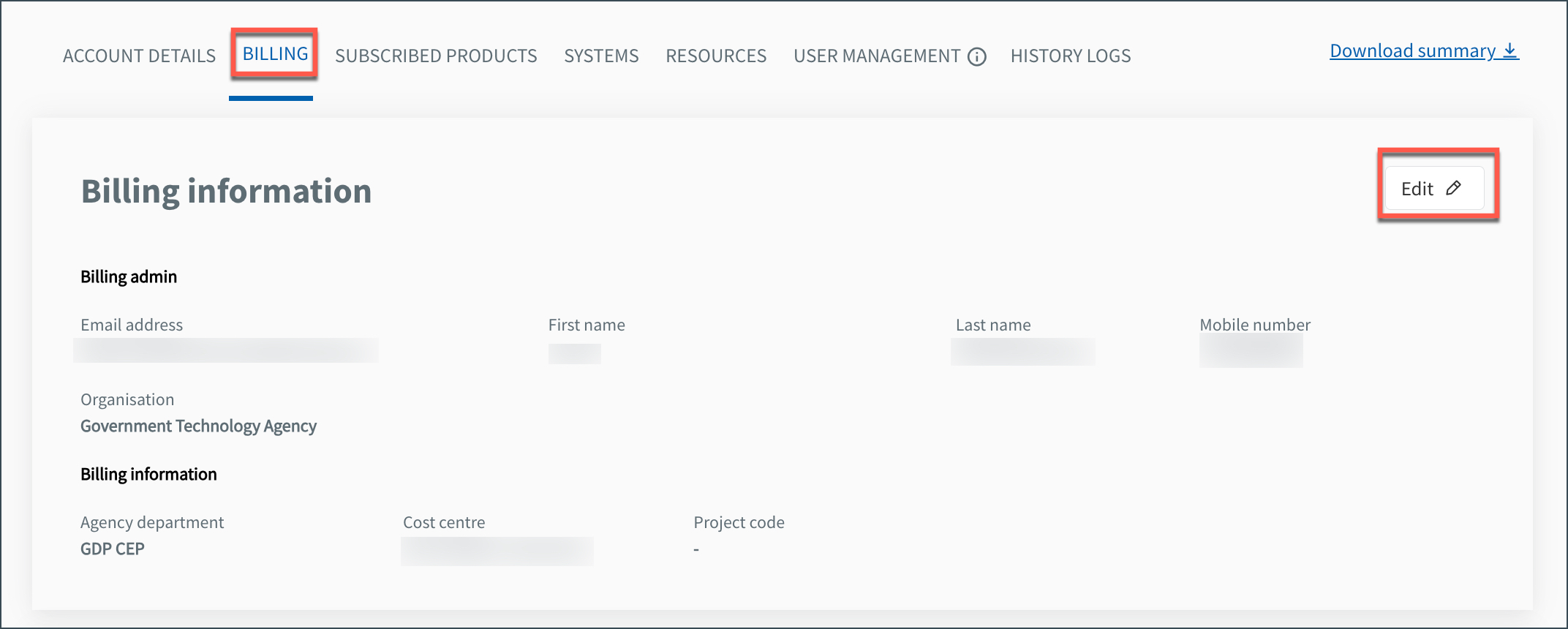The image size is (1568, 629).
Task: Click the Organisation field label
Action: [127, 399]
